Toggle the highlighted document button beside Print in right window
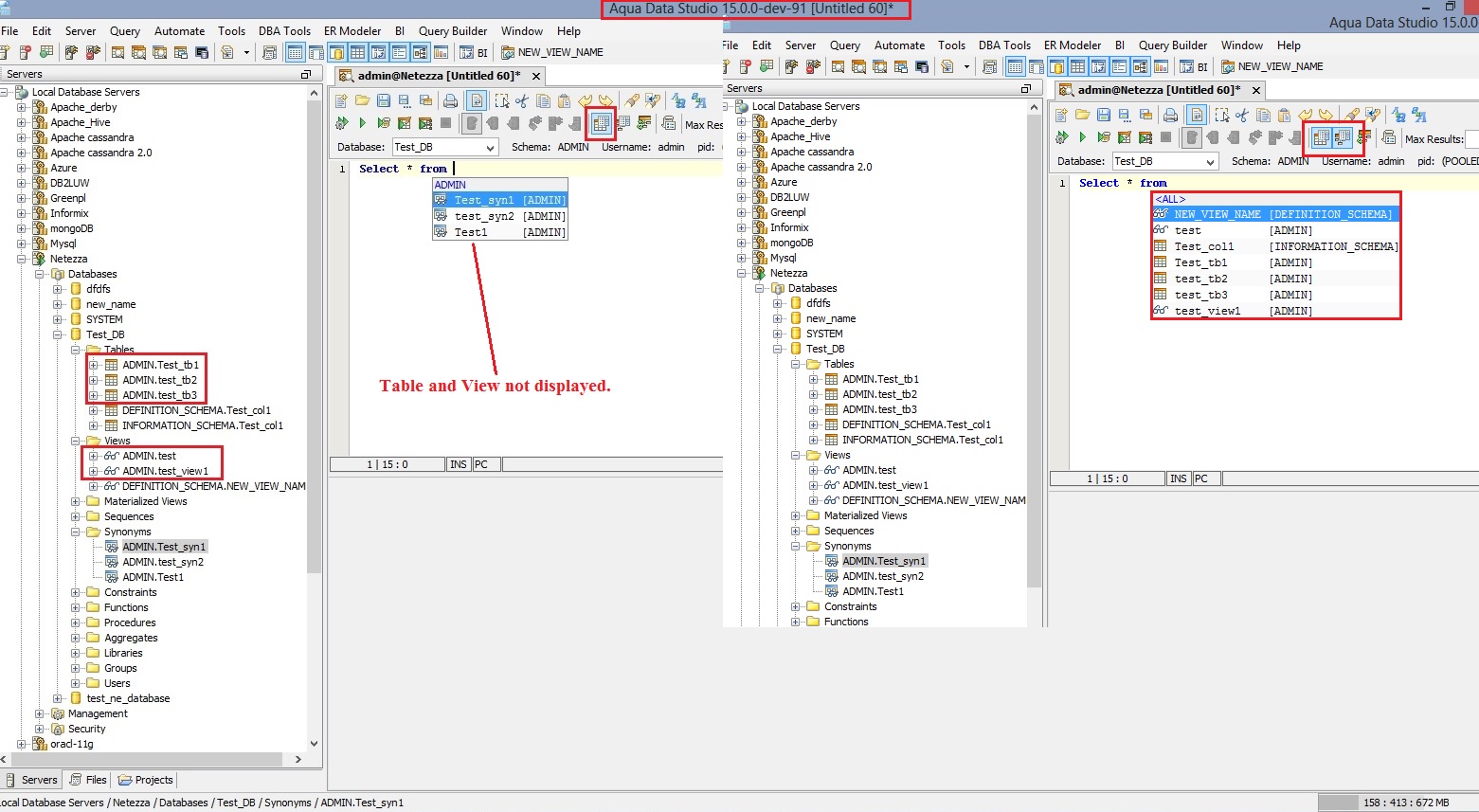This screenshot has height=812, width=1479. click(x=1197, y=115)
